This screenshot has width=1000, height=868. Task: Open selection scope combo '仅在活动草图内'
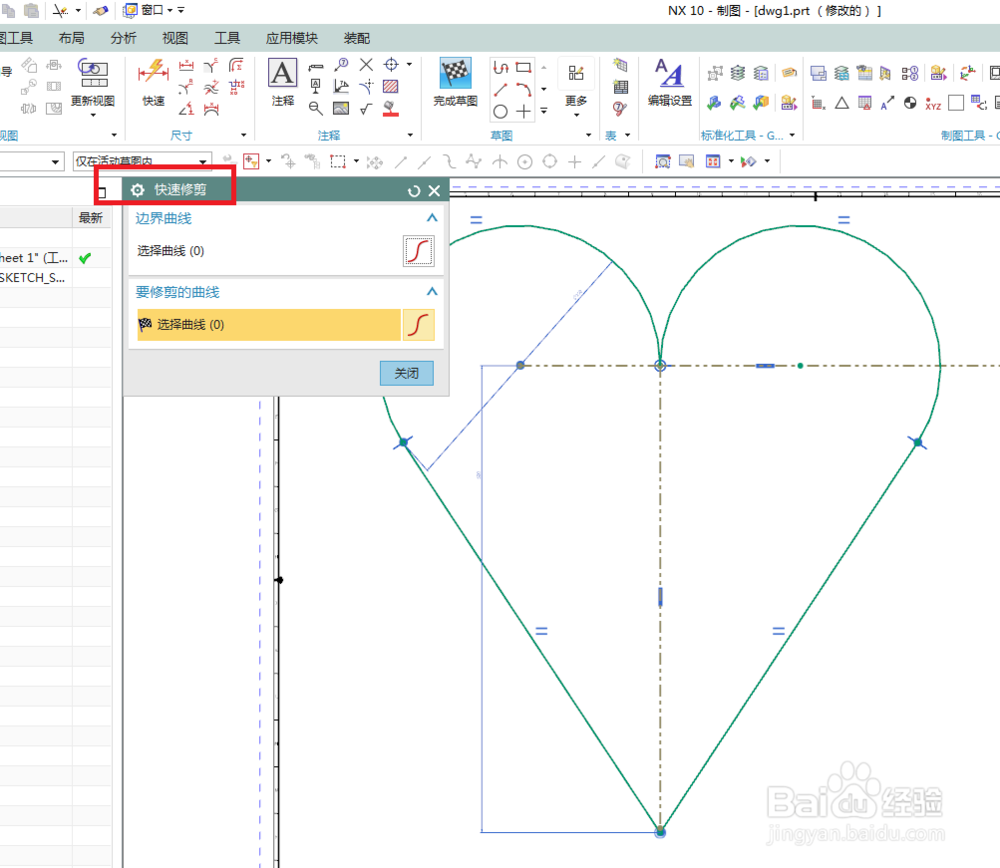[x=142, y=161]
